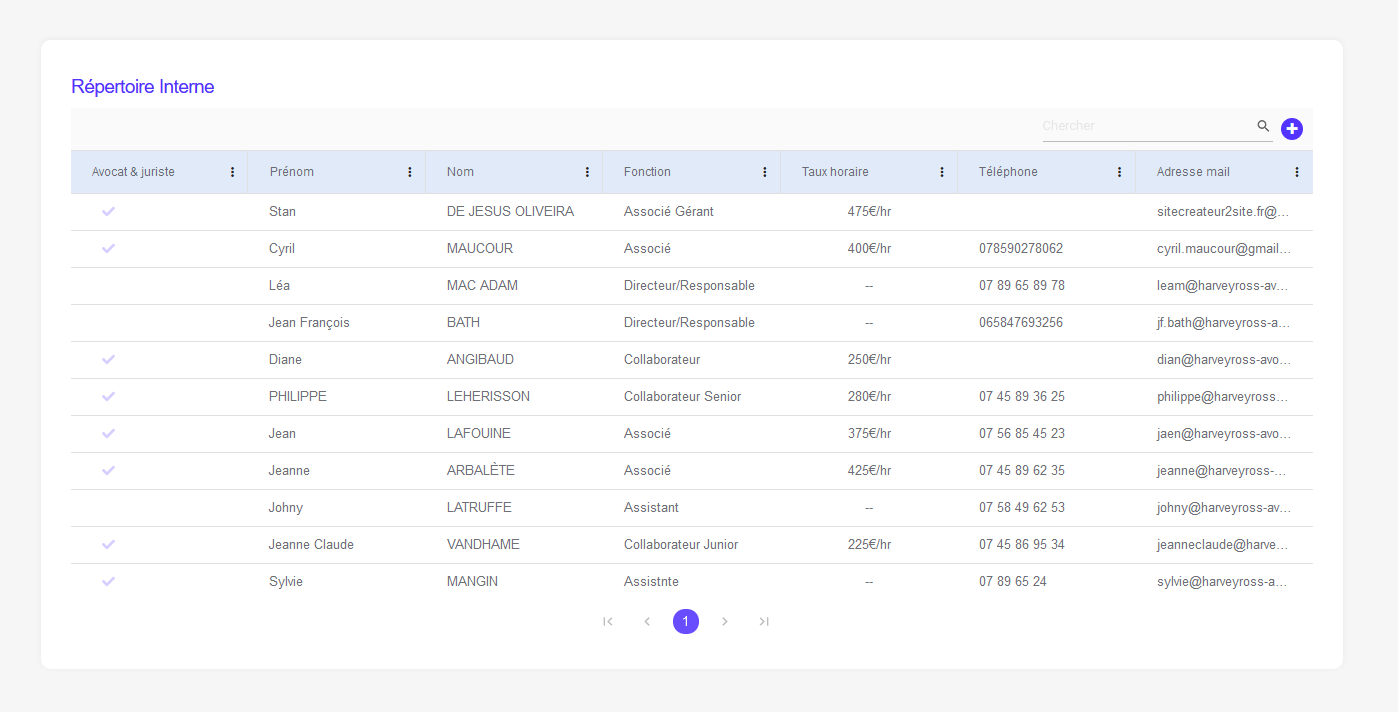
Task: Click the MANGIN name cell
Action: [472, 582]
